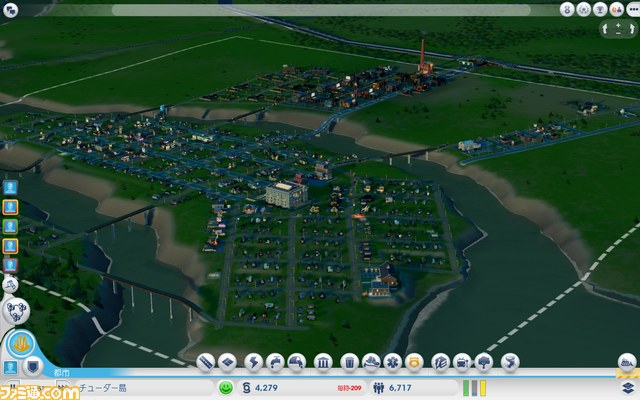
Task: Open the small round icon above region view
Action: tap(10, 285)
